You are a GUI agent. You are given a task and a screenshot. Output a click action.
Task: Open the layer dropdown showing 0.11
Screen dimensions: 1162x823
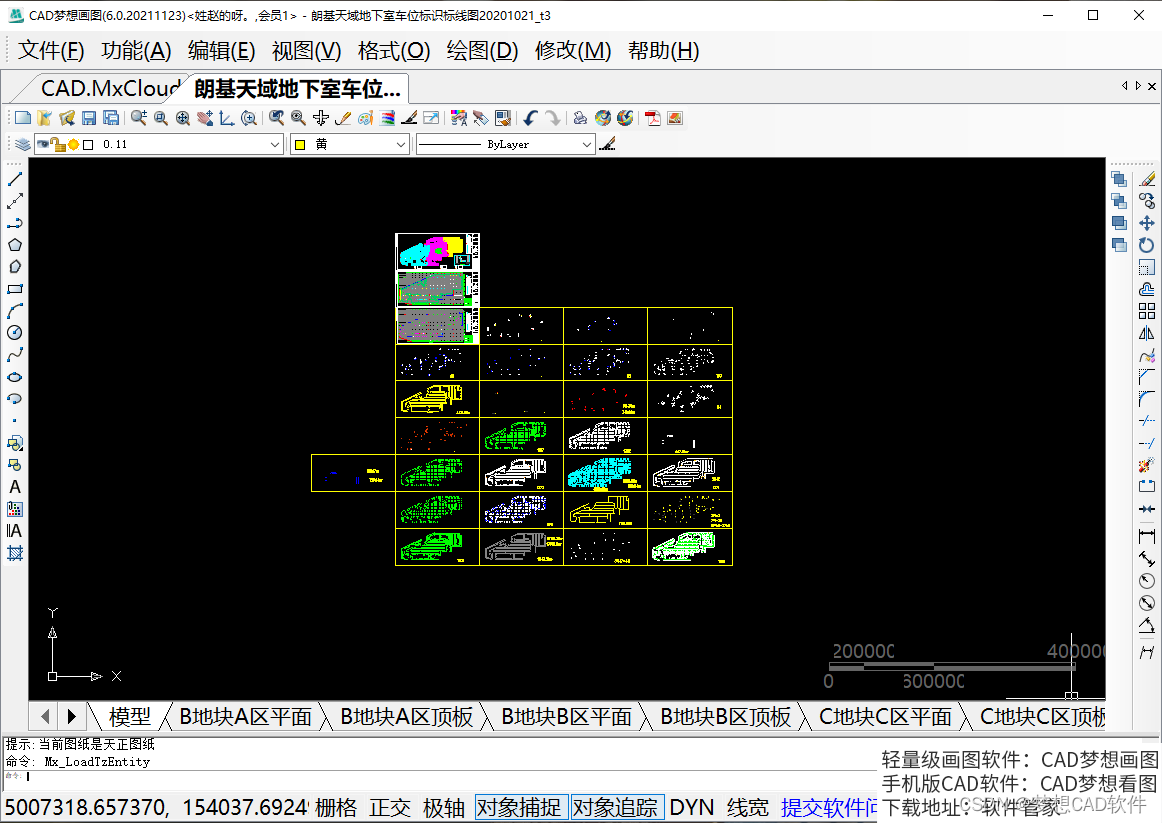tap(159, 144)
